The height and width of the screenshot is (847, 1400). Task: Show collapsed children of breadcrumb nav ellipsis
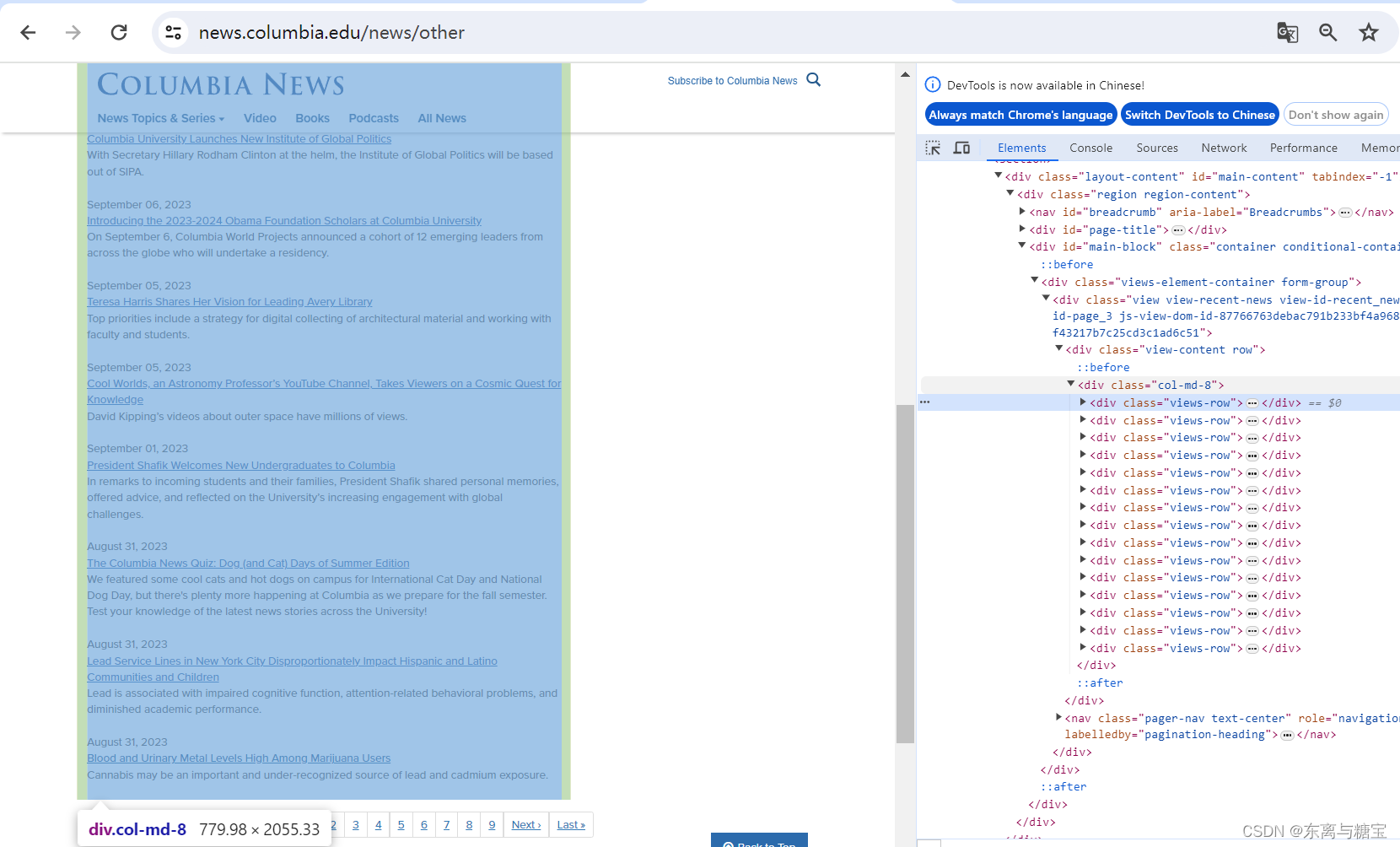click(1345, 213)
